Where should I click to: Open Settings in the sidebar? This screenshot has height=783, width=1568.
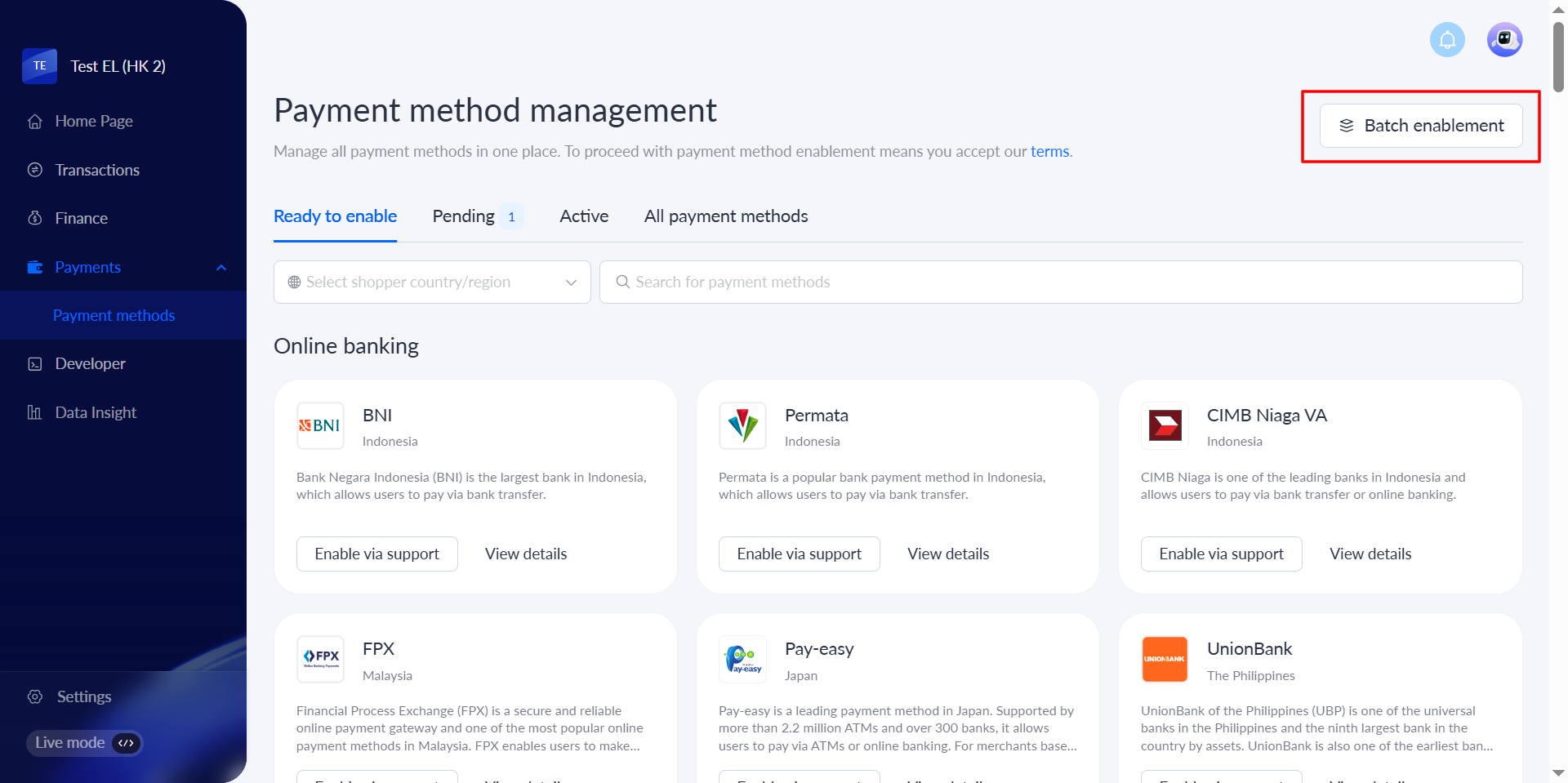(x=83, y=696)
